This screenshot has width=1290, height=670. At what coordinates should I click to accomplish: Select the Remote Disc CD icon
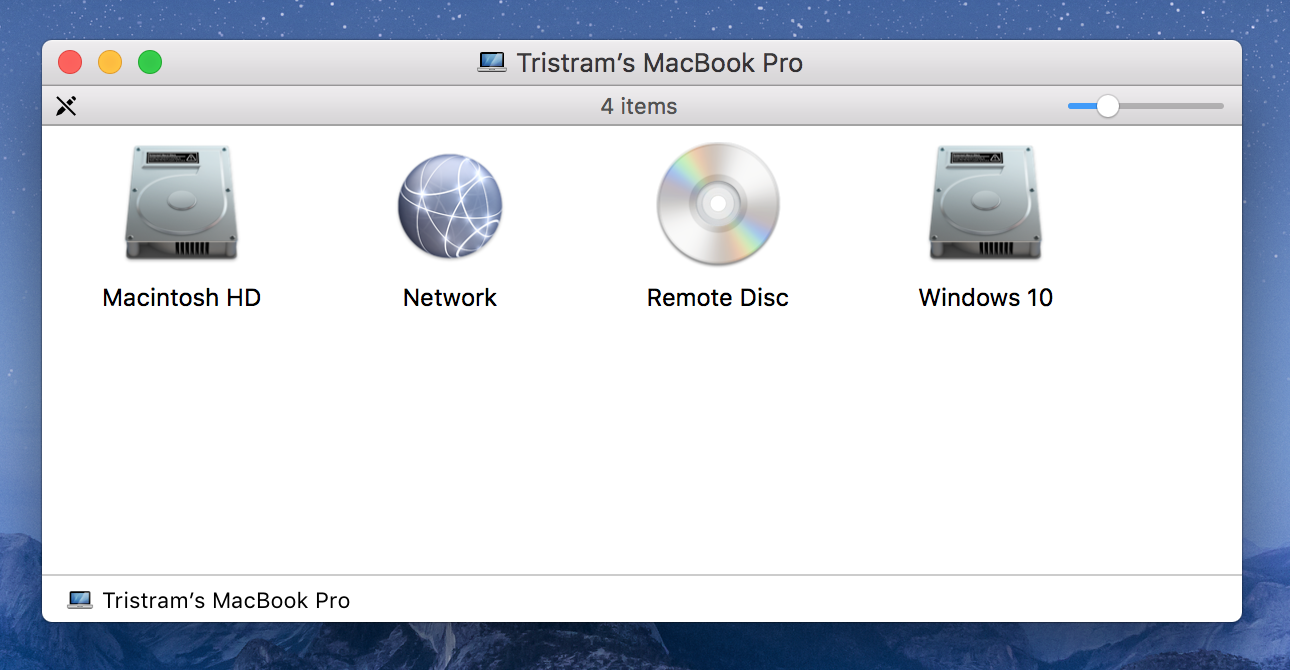pos(718,205)
